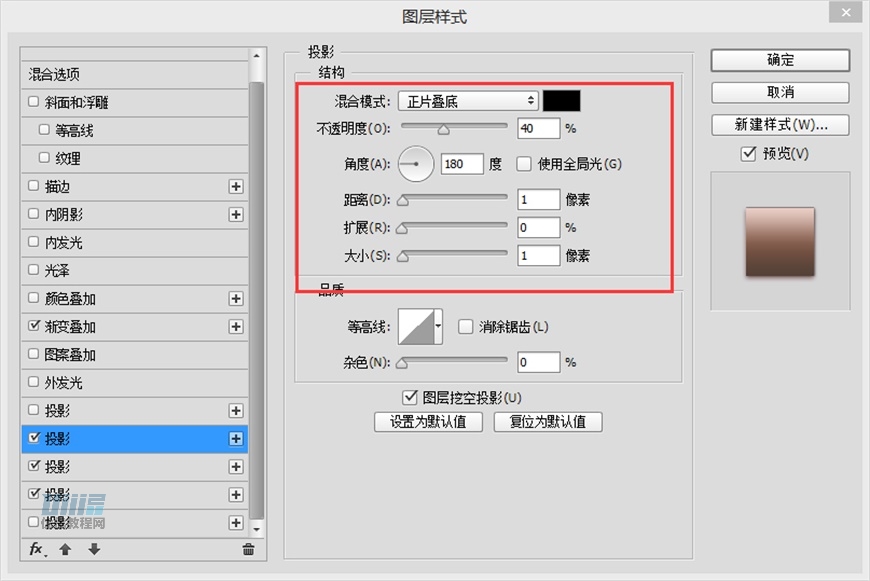Screen dimensions: 870x581
Task: Open the 混合模式 dropdown showing 正片叠底
Action: pyautogui.click(x=468, y=101)
